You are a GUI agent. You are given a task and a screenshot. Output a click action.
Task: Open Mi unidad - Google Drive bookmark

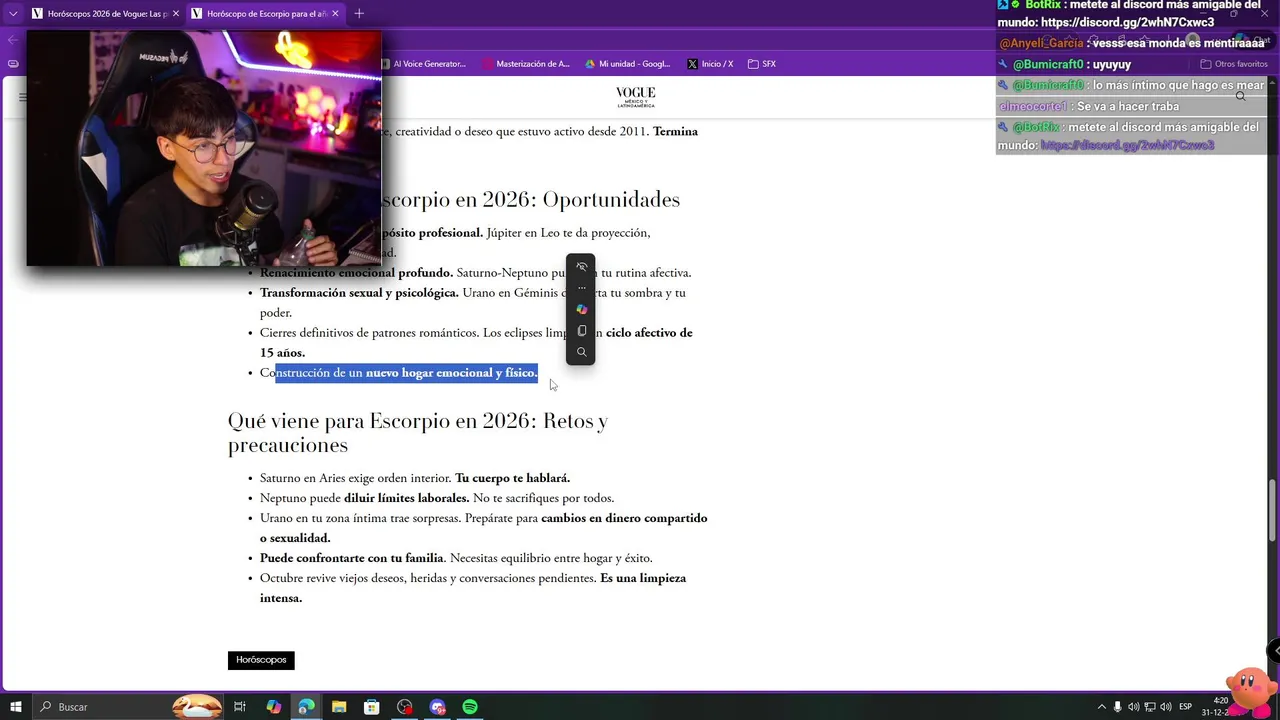click(628, 64)
